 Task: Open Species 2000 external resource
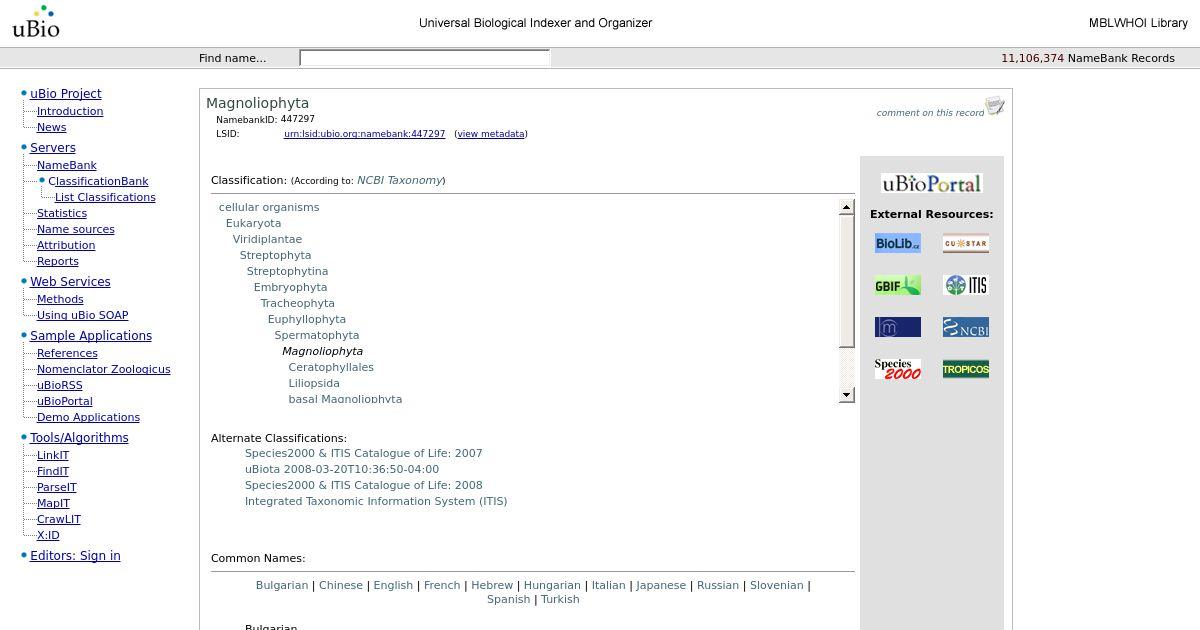(898, 369)
